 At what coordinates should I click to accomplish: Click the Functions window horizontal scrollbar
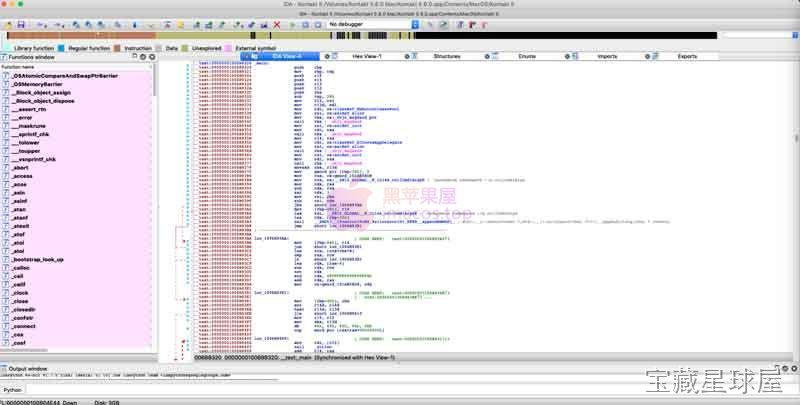(24, 350)
